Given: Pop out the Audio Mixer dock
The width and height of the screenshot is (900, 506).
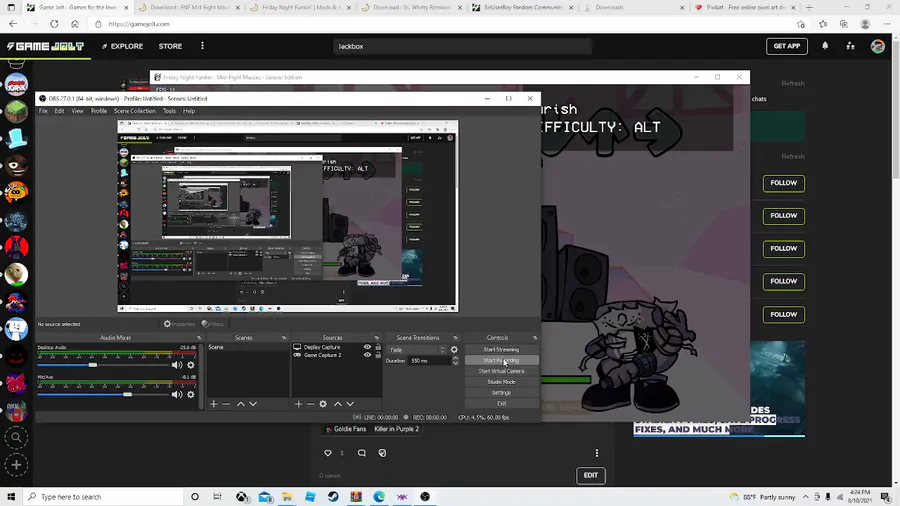Looking at the screenshot, I should click(199, 338).
